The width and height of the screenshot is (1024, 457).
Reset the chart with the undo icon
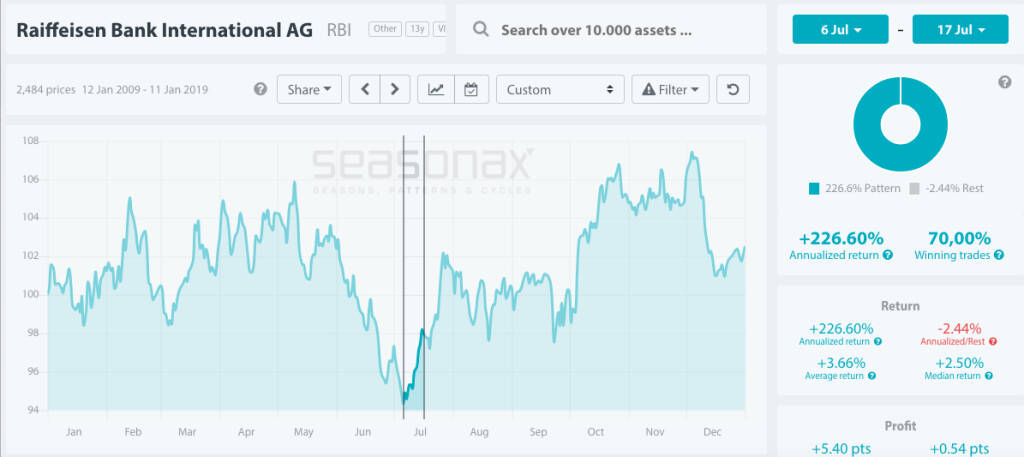tap(733, 89)
